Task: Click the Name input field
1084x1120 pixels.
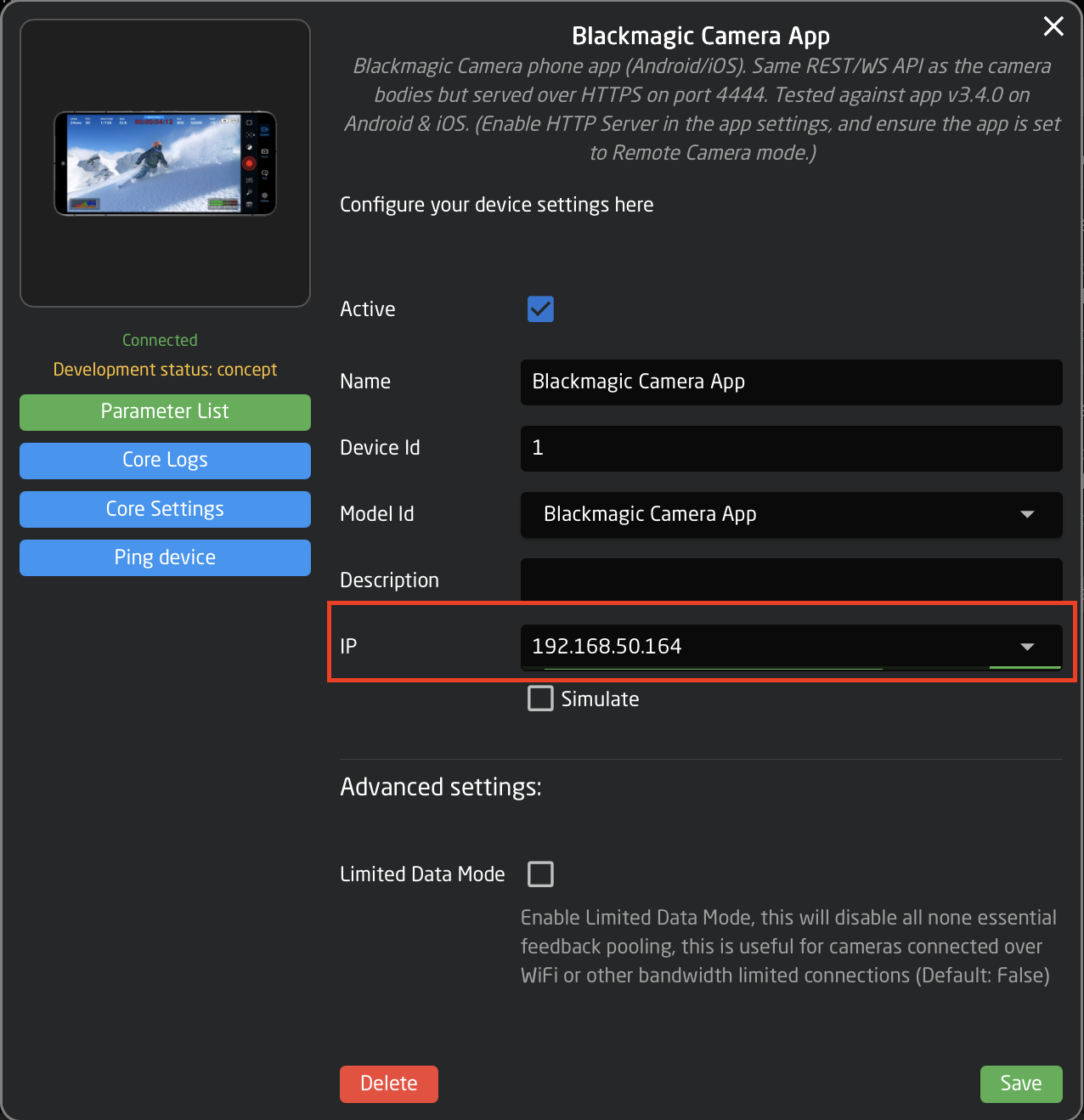Action: click(791, 382)
